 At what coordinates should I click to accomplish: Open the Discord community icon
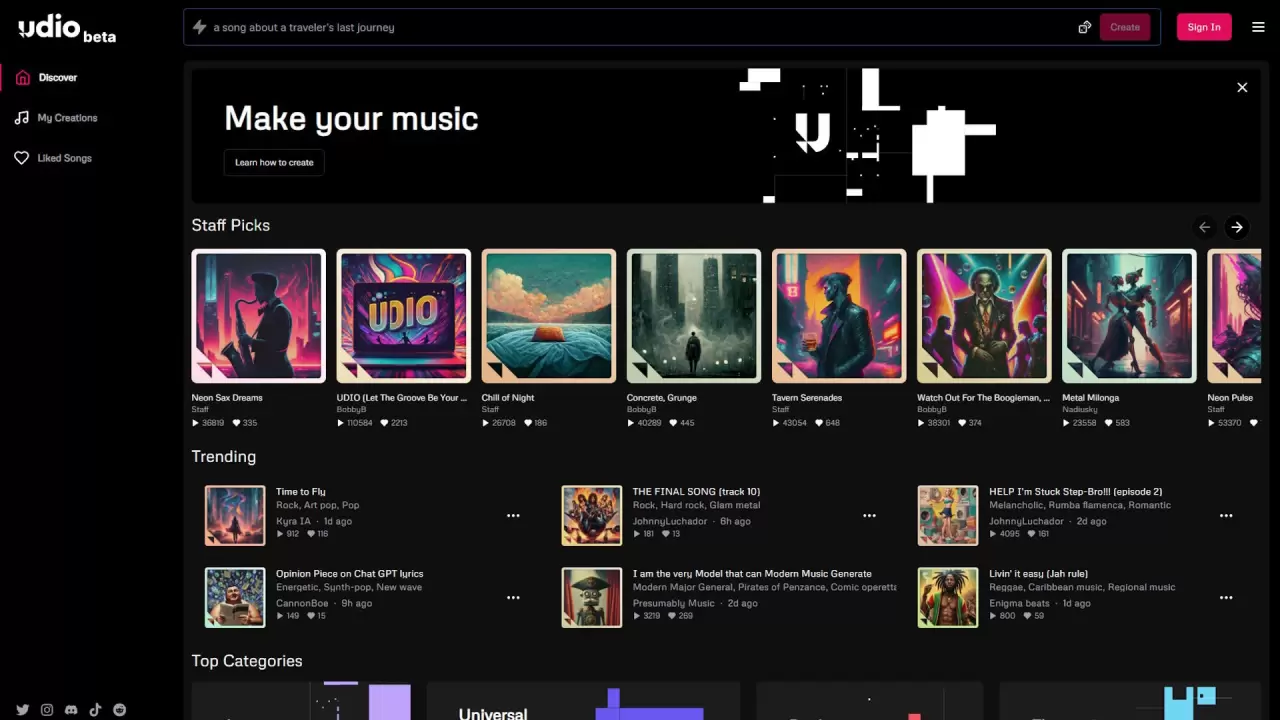pyautogui.click(x=71, y=710)
